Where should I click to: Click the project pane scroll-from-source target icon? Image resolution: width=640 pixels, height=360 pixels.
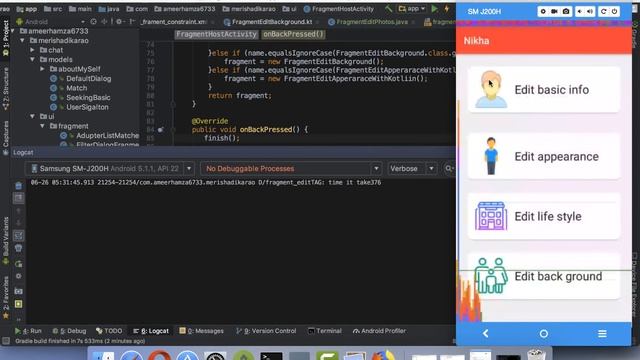[x=93, y=22]
